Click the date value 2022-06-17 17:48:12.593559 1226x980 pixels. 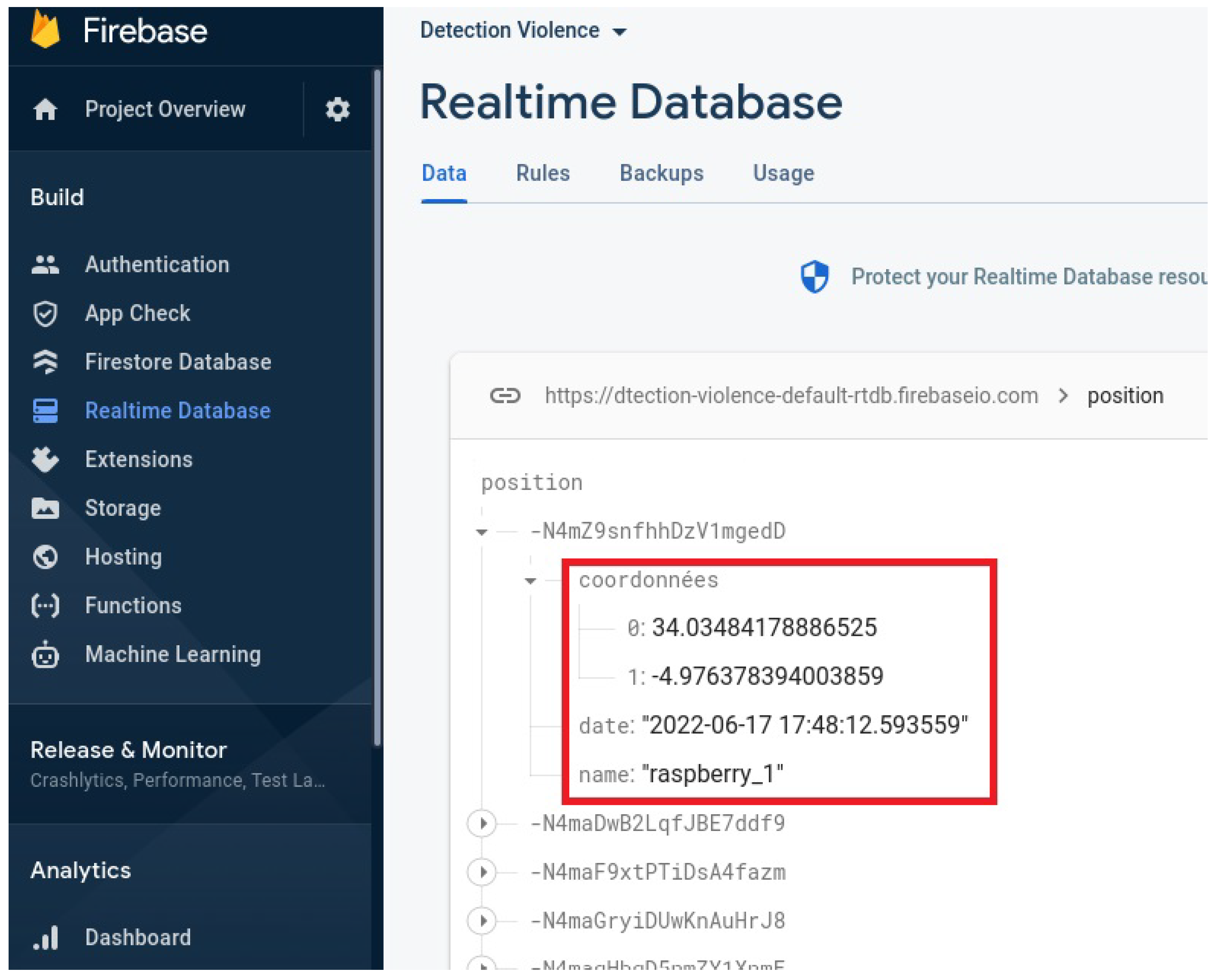[x=805, y=725]
